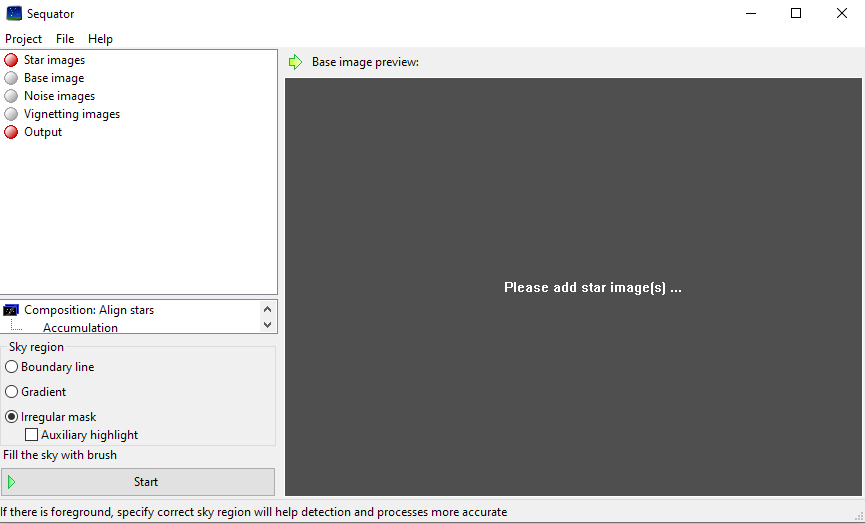Click the Composition: Align stars entry
The image size is (865, 524).
(89, 310)
